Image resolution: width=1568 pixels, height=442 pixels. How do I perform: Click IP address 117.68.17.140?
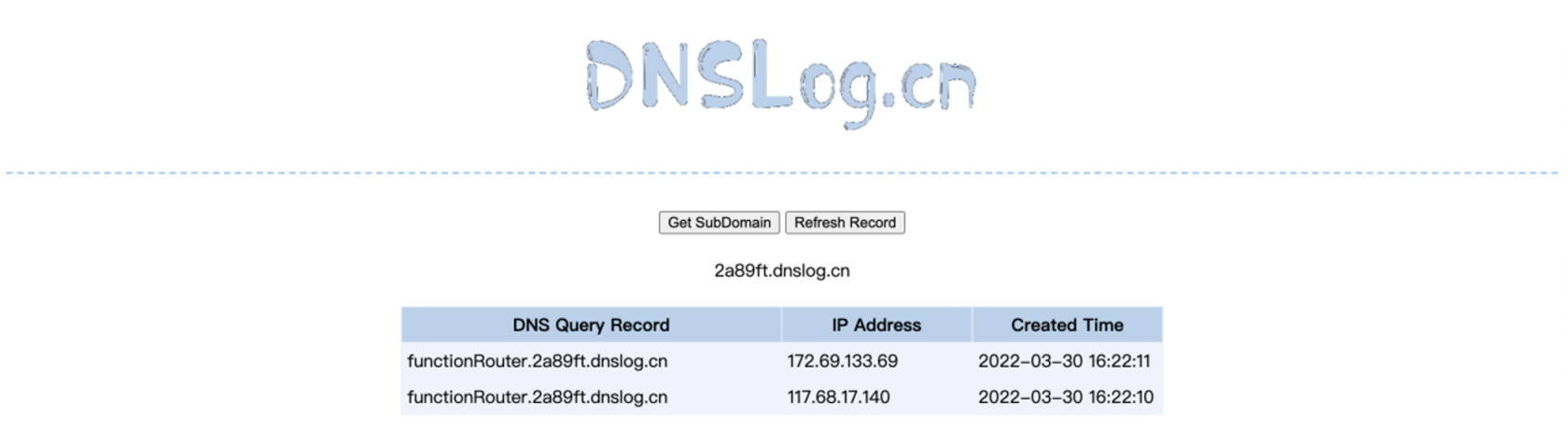click(x=837, y=397)
